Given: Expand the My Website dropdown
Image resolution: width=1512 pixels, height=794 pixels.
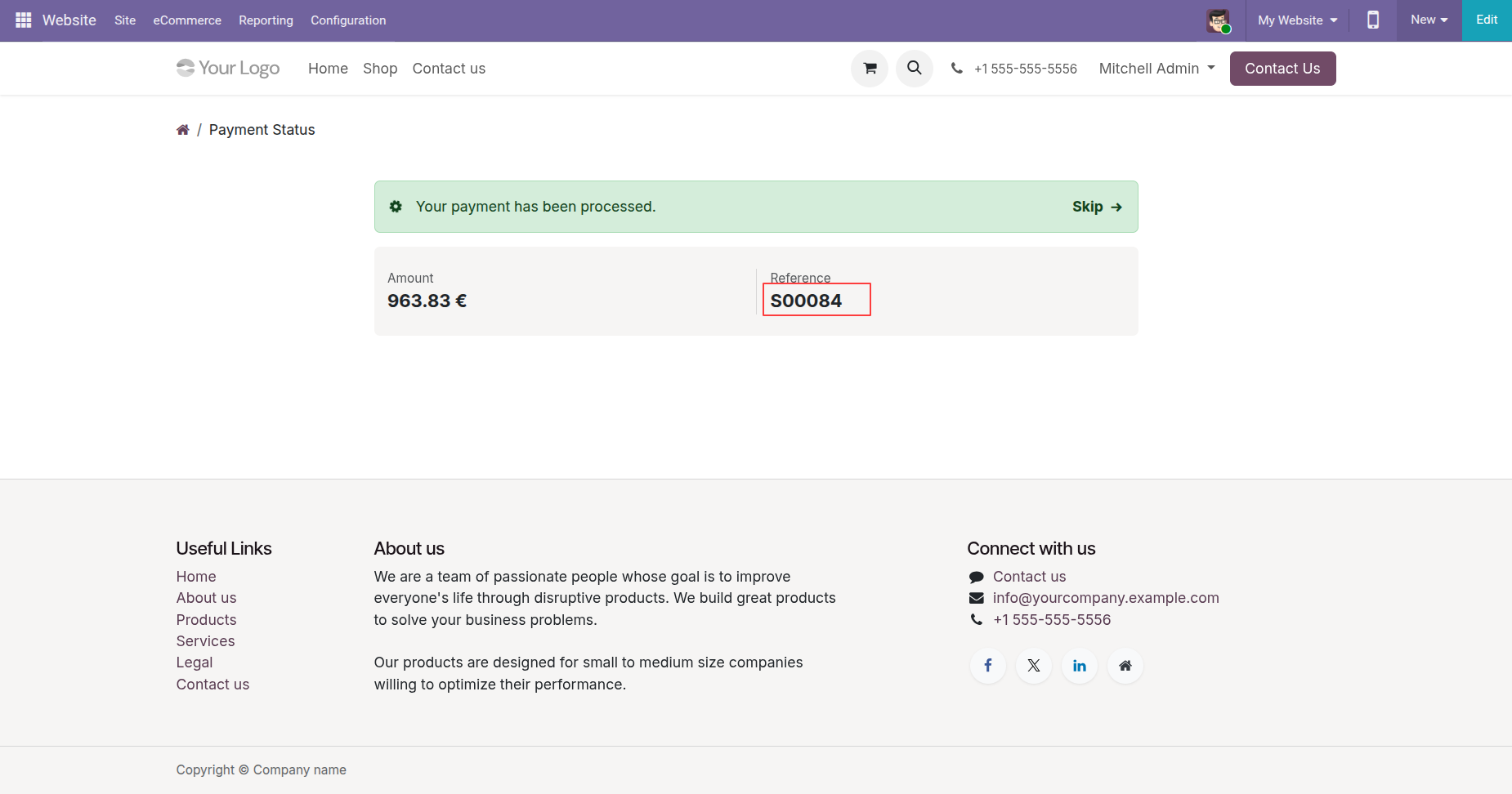Looking at the screenshot, I should tap(1297, 20).
